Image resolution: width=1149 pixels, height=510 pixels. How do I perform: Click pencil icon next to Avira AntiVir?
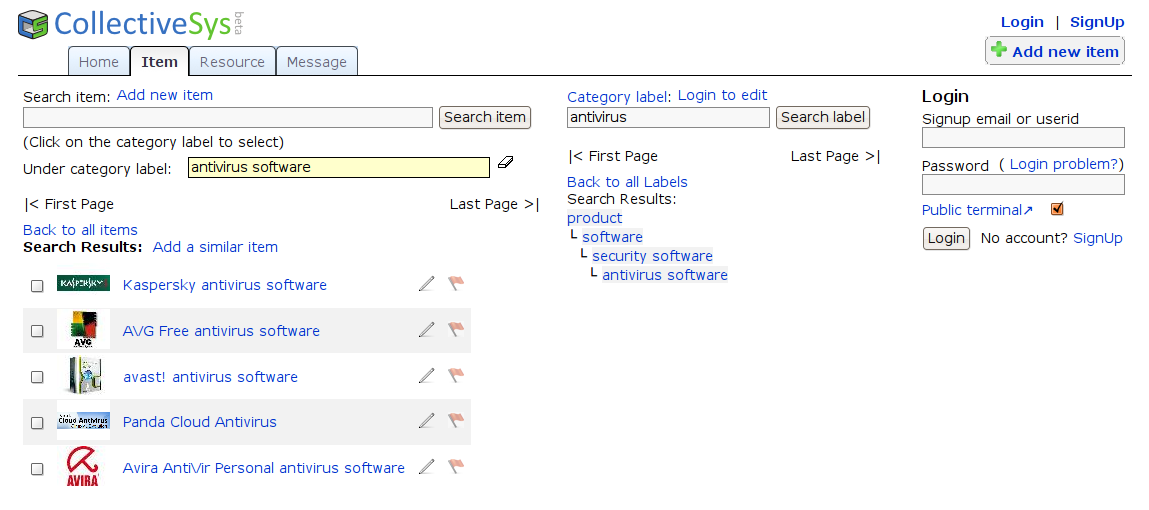point(427,467)
